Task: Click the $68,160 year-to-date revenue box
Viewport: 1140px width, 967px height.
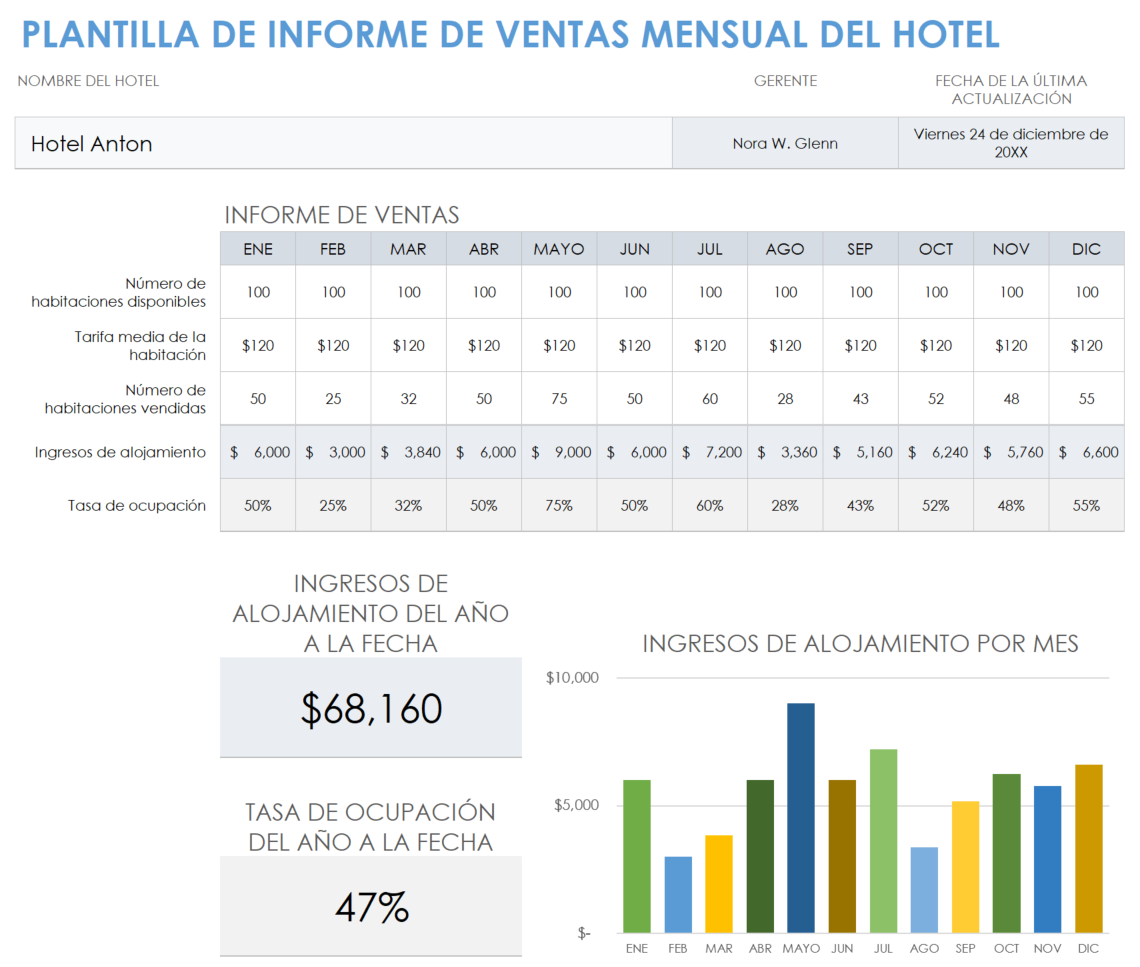Action: click(x=371, y=707)
